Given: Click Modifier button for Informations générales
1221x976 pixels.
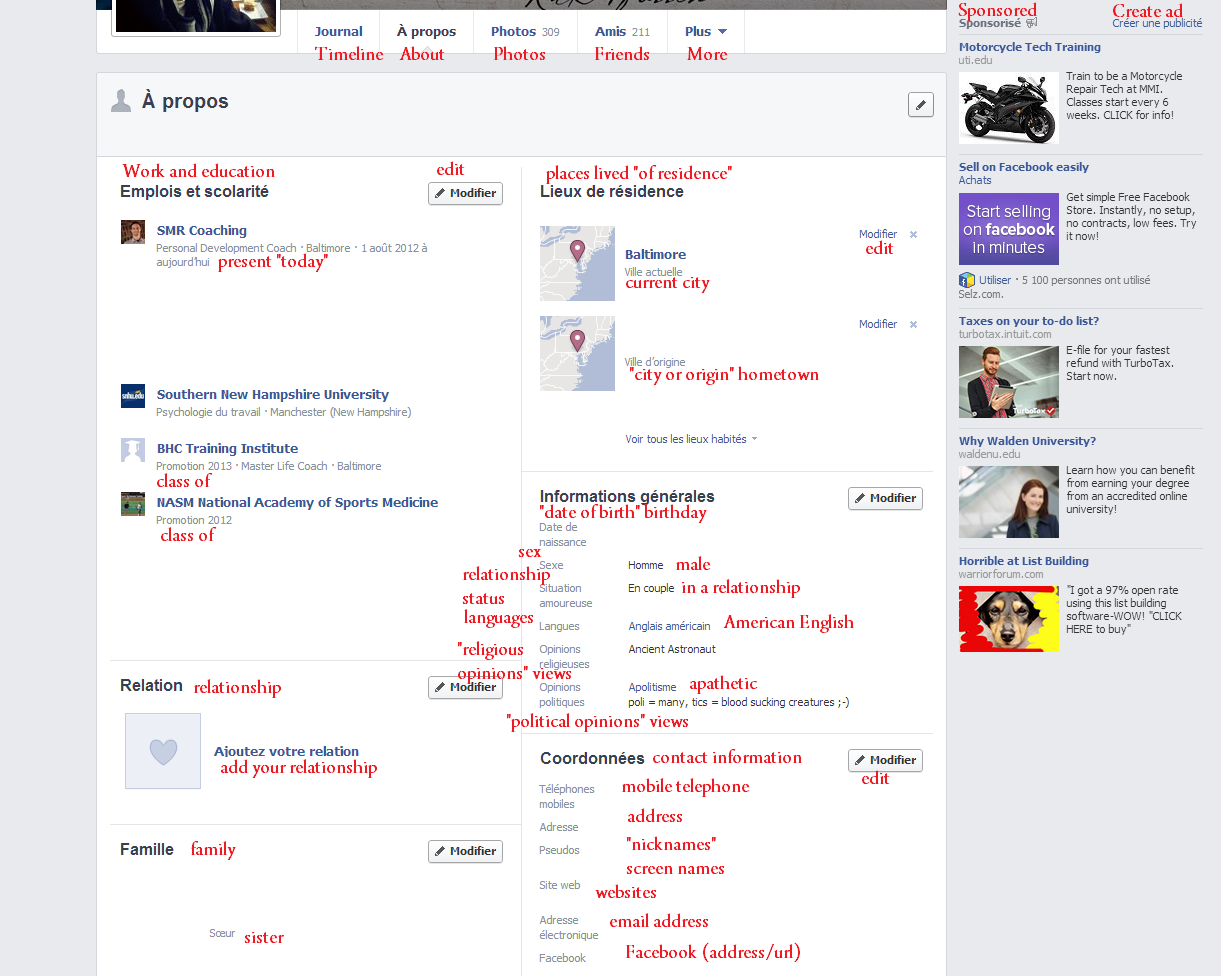Looking at the screenshot, I should pyautogui.click(x=885, y=498).
